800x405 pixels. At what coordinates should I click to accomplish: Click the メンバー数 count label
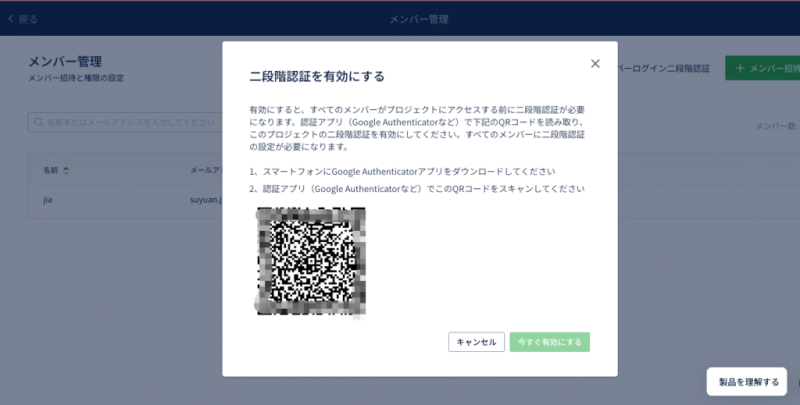tap(776, 127)
